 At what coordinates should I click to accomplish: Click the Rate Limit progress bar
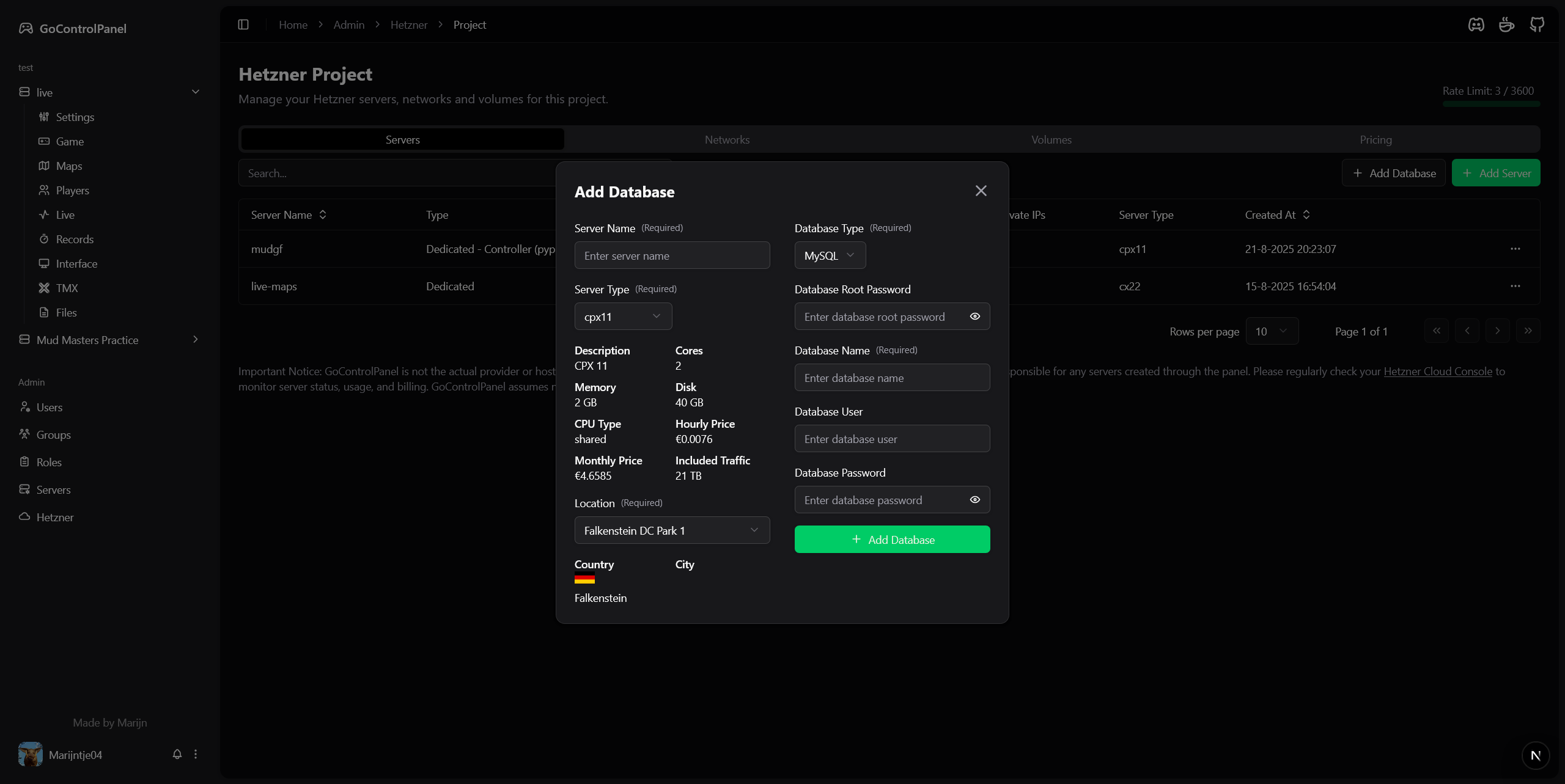coord(1491,104)
